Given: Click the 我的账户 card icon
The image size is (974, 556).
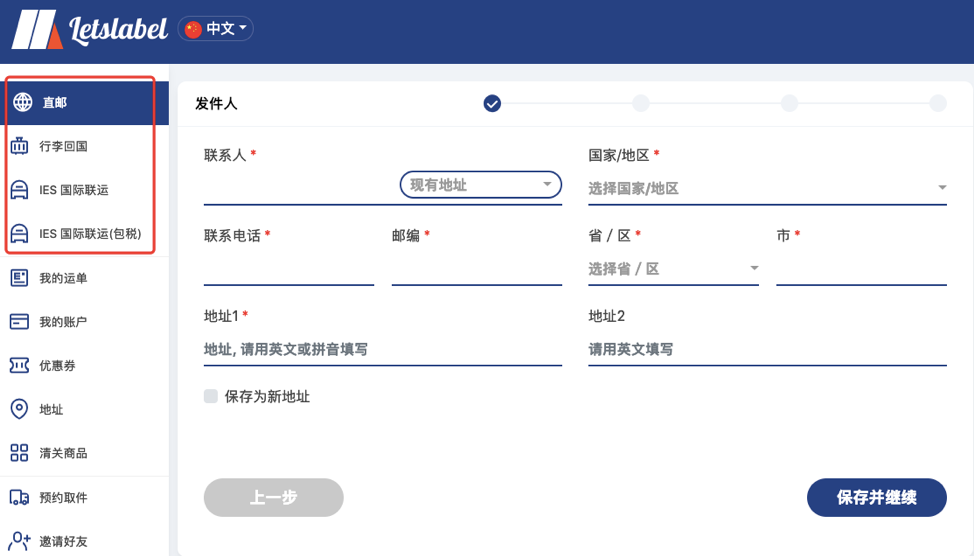Looking at the screenshot, I should click(19, 321).
